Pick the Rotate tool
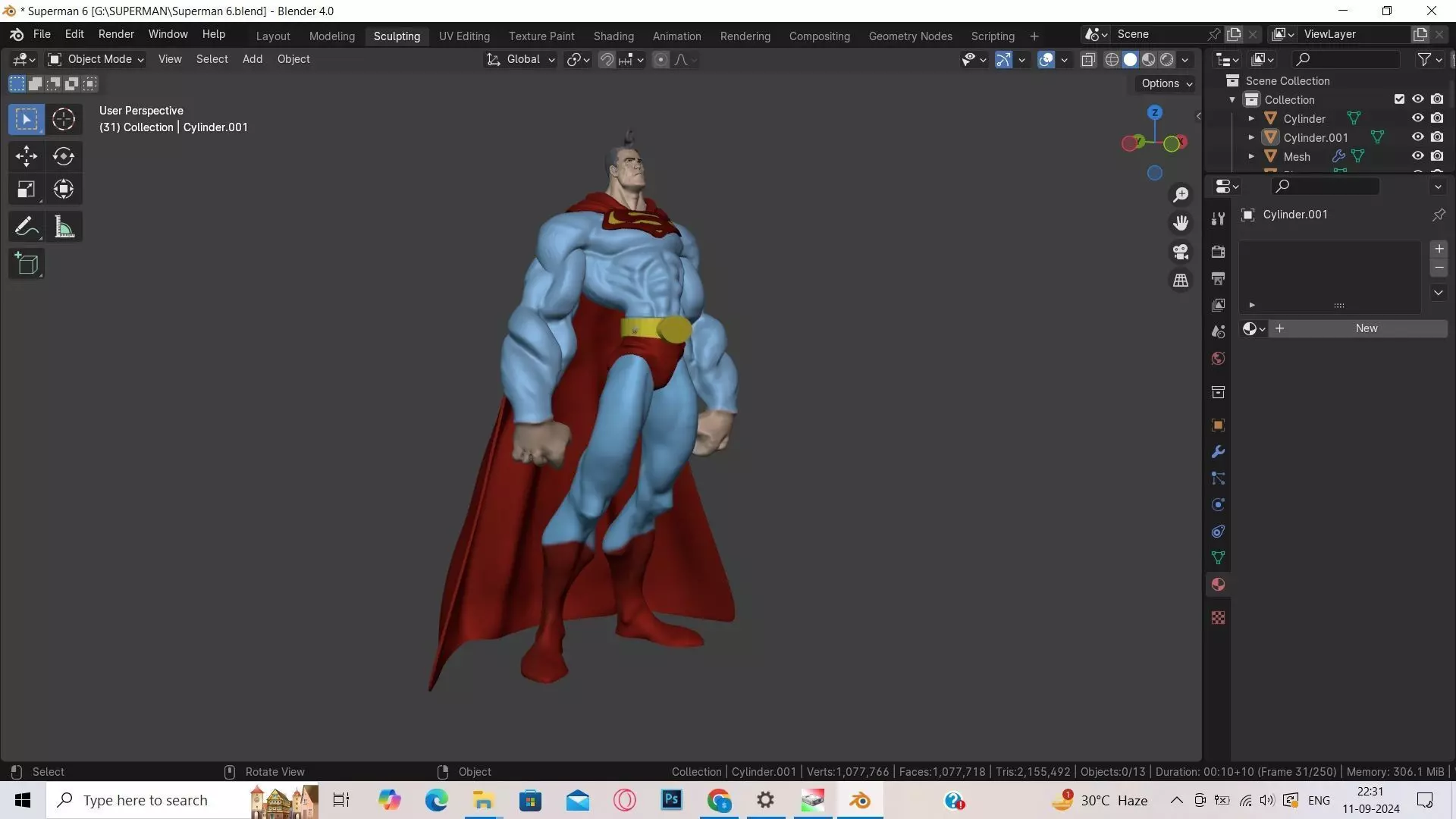 64,156
